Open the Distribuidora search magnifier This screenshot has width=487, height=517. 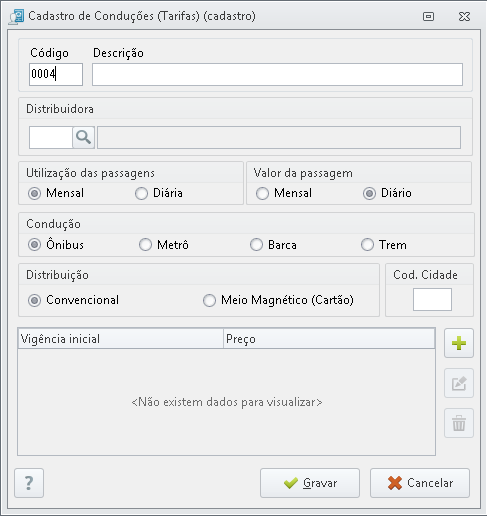coord(83,137)
